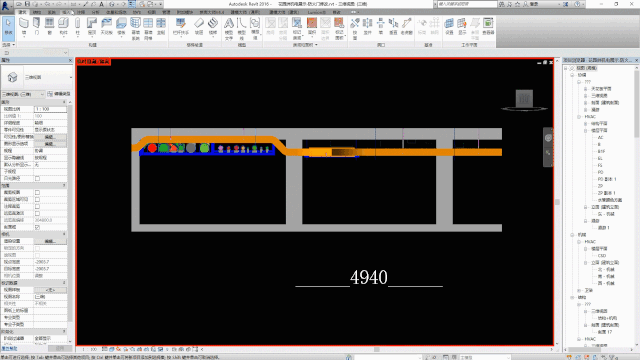Click the Save icon in quick access toolbar
640x360 pixels.
27,4
